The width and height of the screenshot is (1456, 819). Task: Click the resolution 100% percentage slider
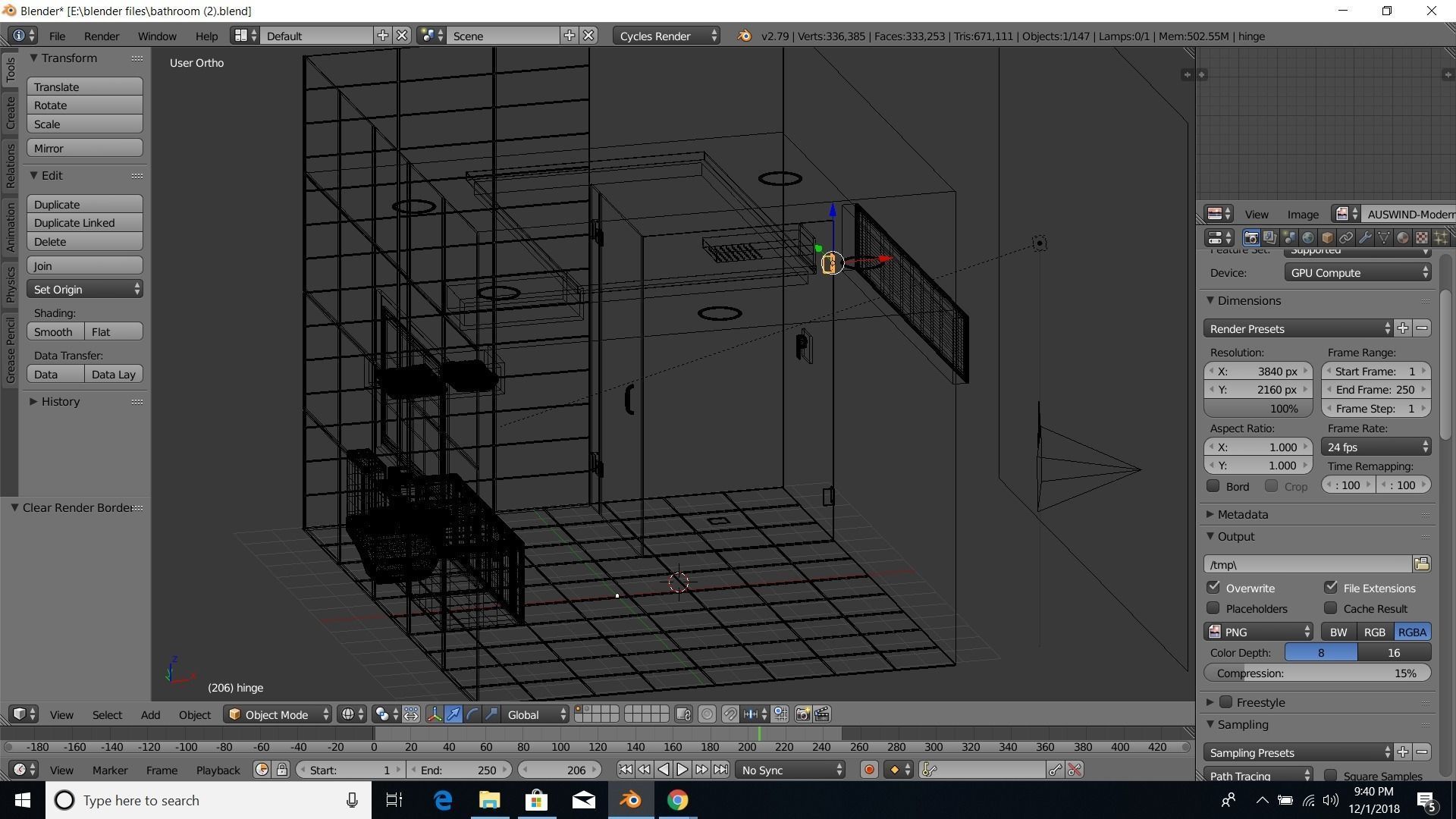coord(1258,408)
